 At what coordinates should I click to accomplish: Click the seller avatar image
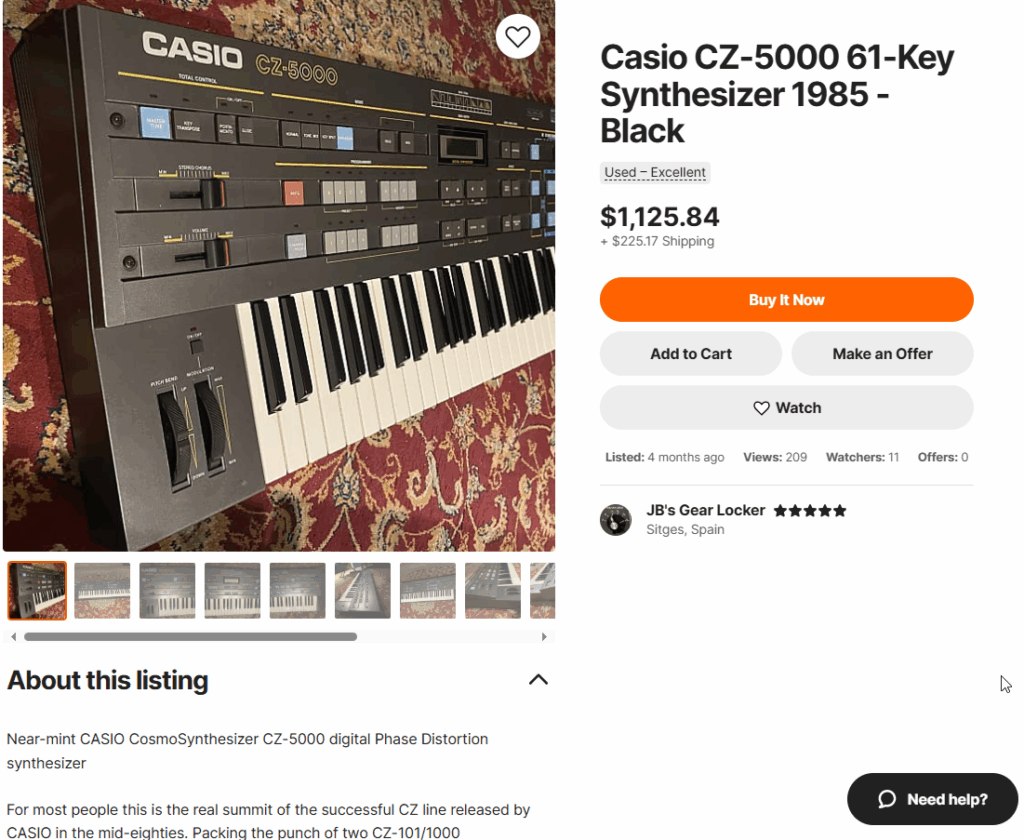tap(615, 520)
